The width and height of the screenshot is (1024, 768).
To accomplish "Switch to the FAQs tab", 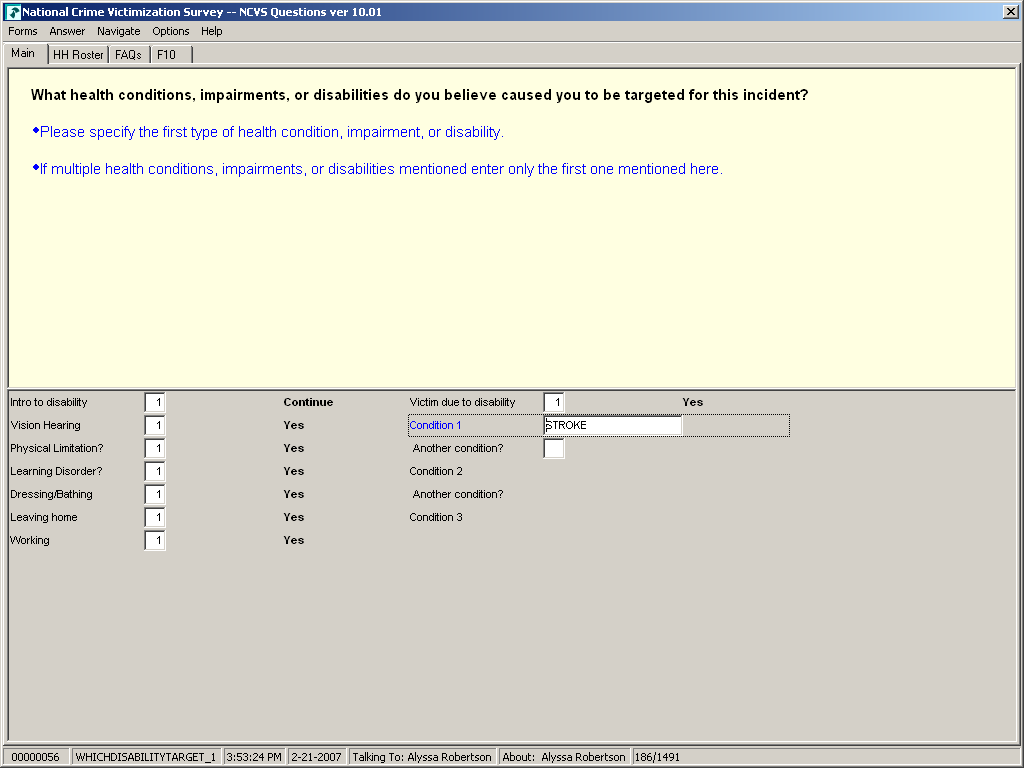I will 128,55.
